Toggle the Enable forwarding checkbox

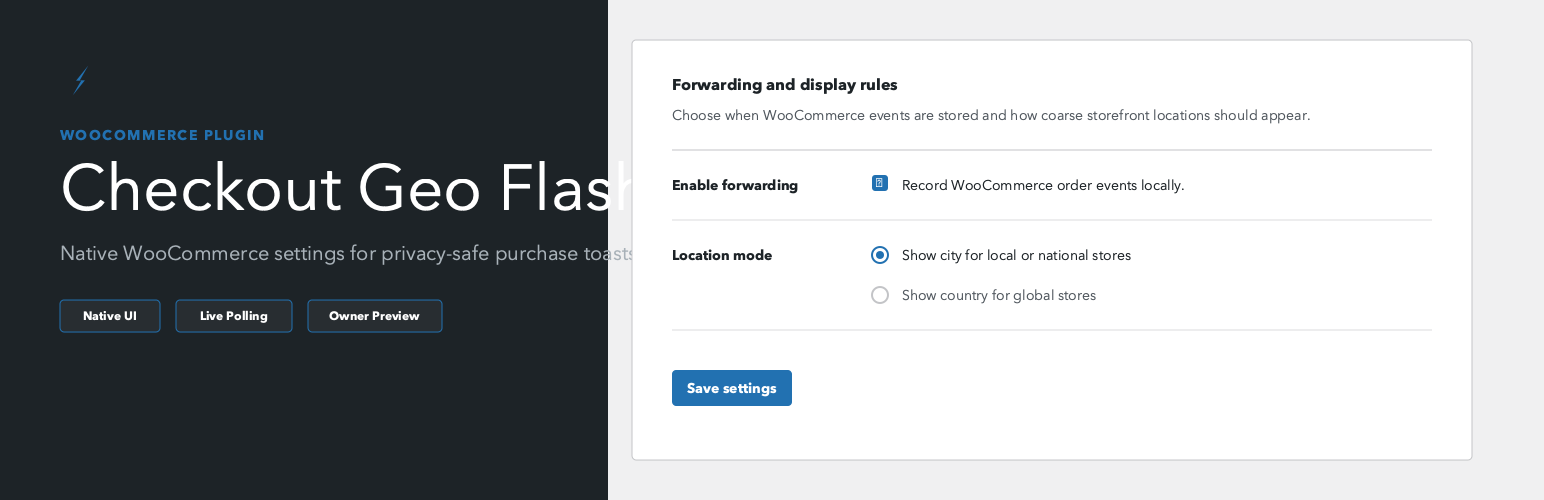880,184
